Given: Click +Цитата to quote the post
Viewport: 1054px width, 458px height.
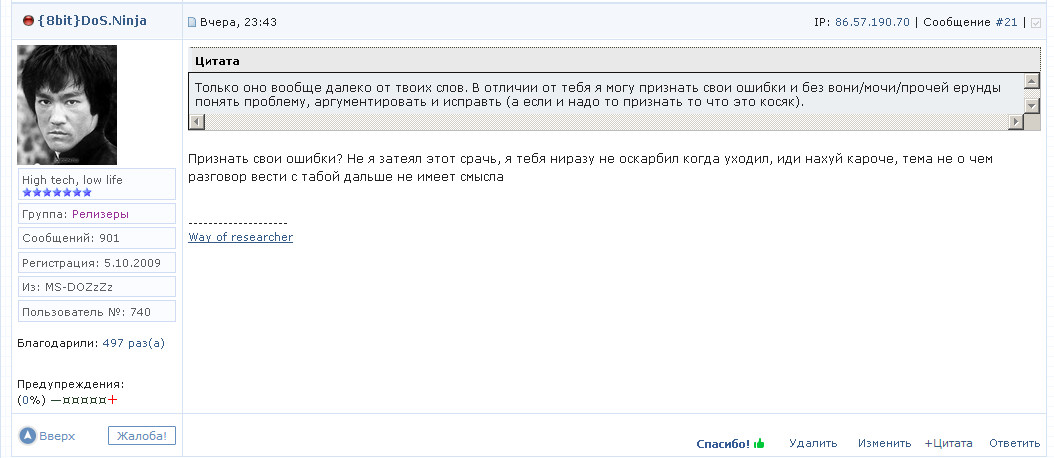Looking at the screenshot, I should (x=948, y=443).
